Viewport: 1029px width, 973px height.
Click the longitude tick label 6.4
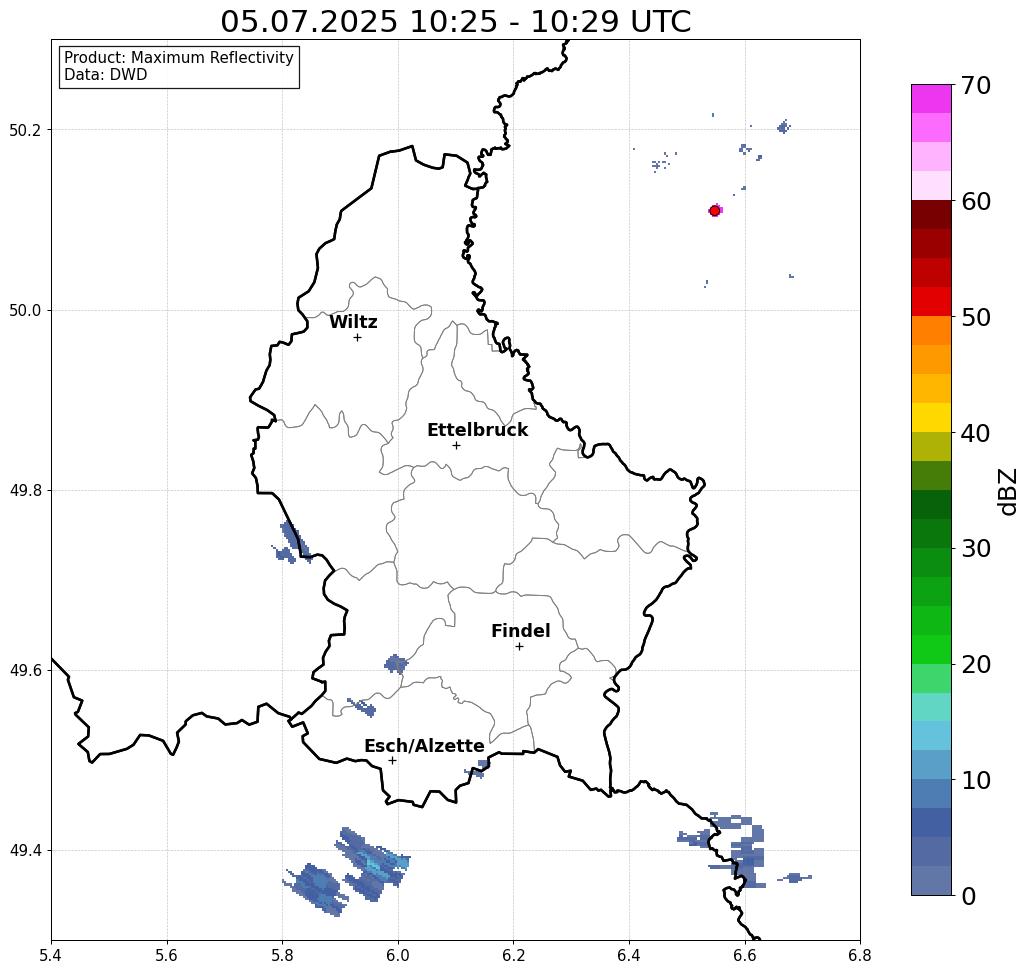(x=629, y=956)
